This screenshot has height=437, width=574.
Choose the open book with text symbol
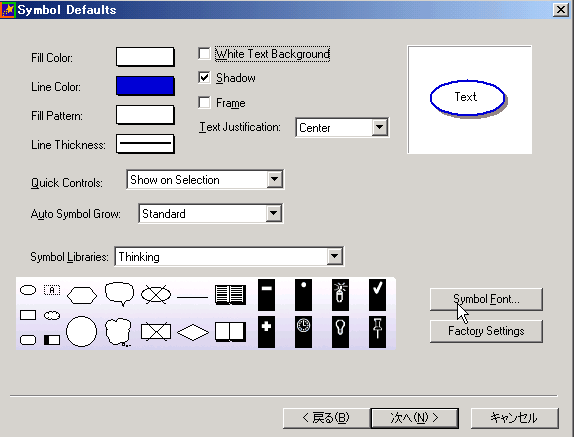[x=230, y=295]
